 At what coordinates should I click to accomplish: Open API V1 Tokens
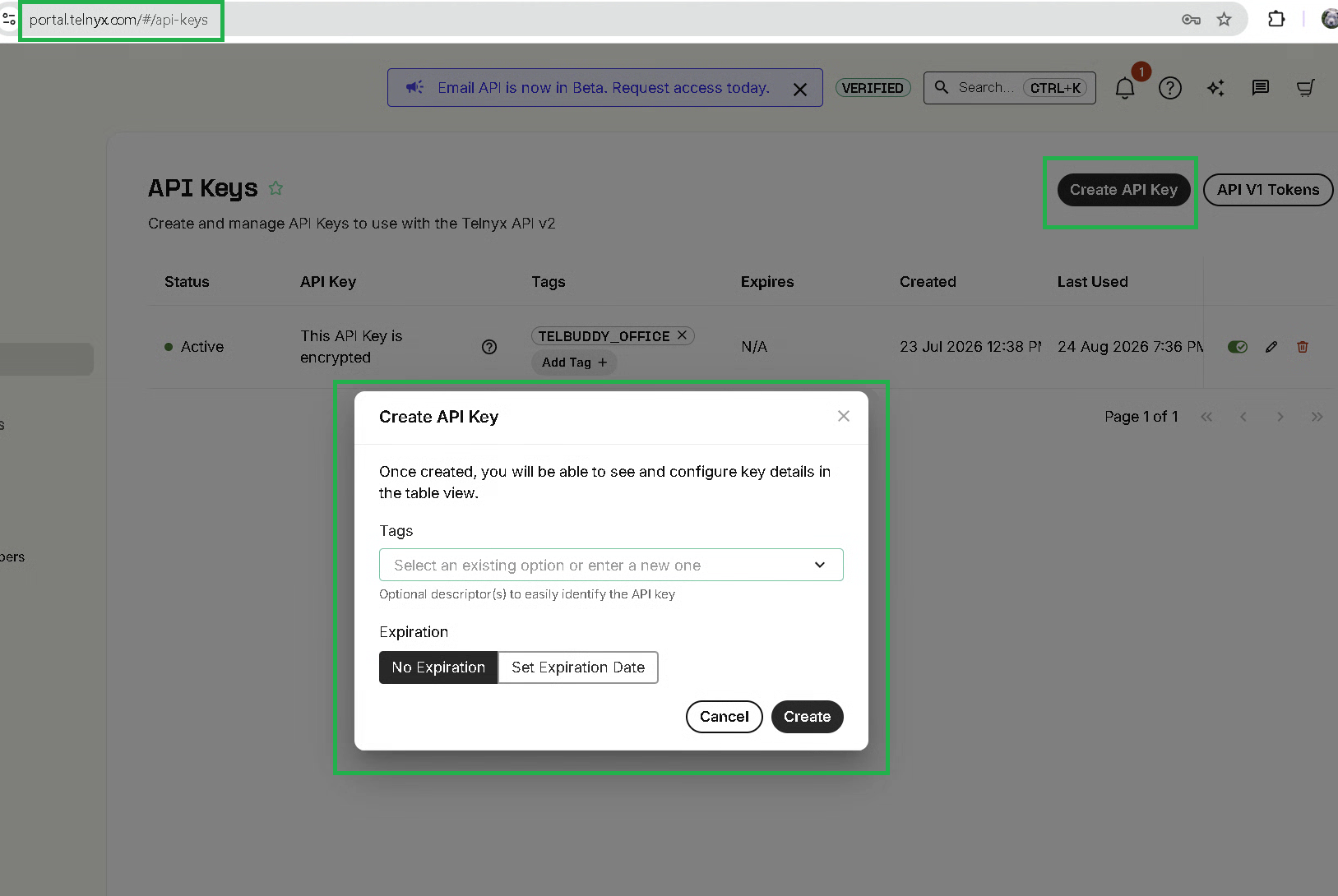tap(1268, 190)
